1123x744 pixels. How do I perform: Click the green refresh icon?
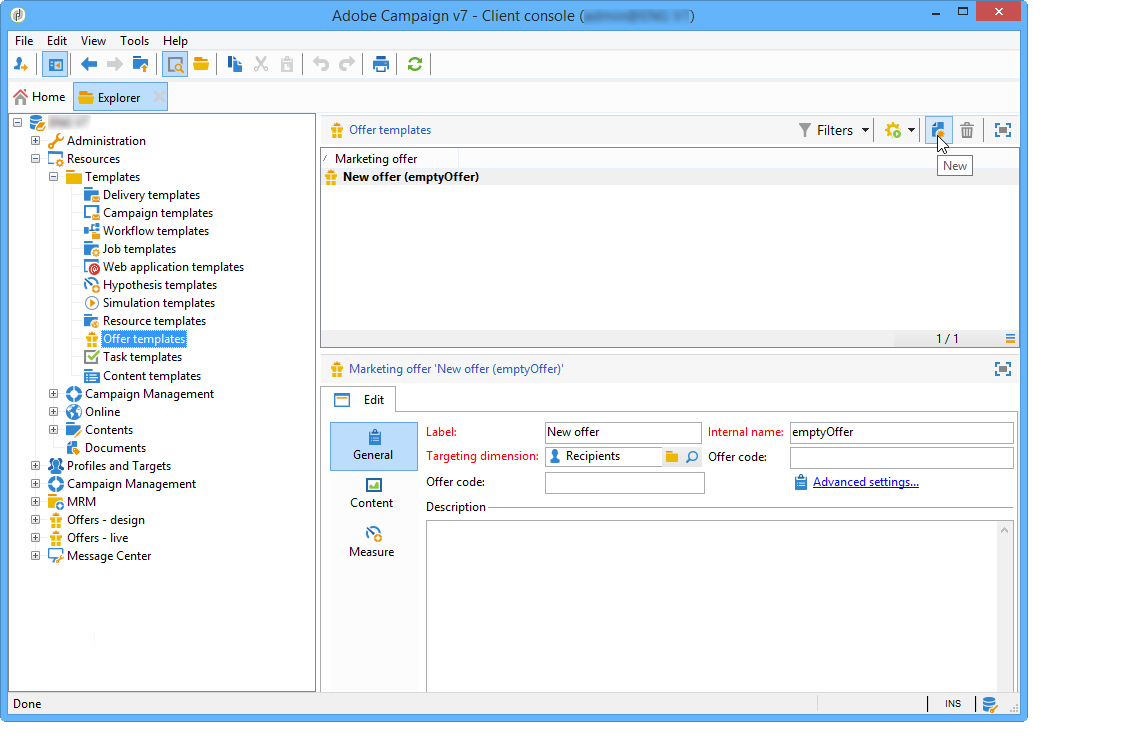[x=415, y=64]
